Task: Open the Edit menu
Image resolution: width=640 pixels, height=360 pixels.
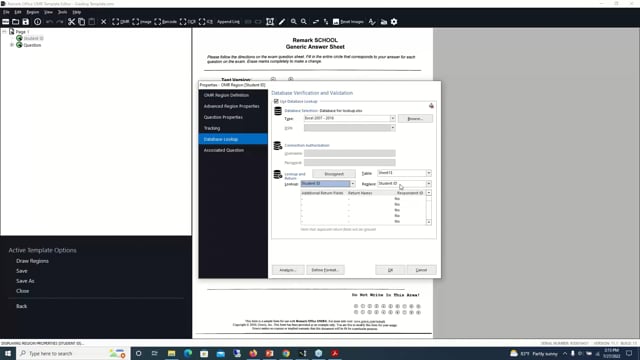Action: pyautogui.click(x=18, y=12)
